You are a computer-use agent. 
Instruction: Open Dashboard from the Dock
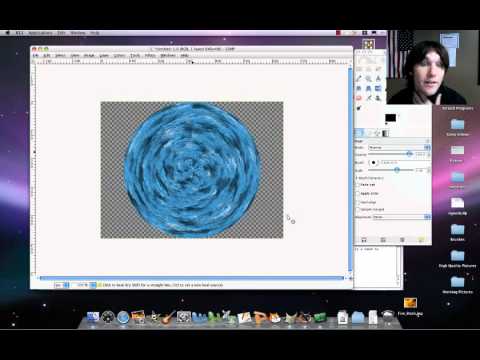[108, 317]
